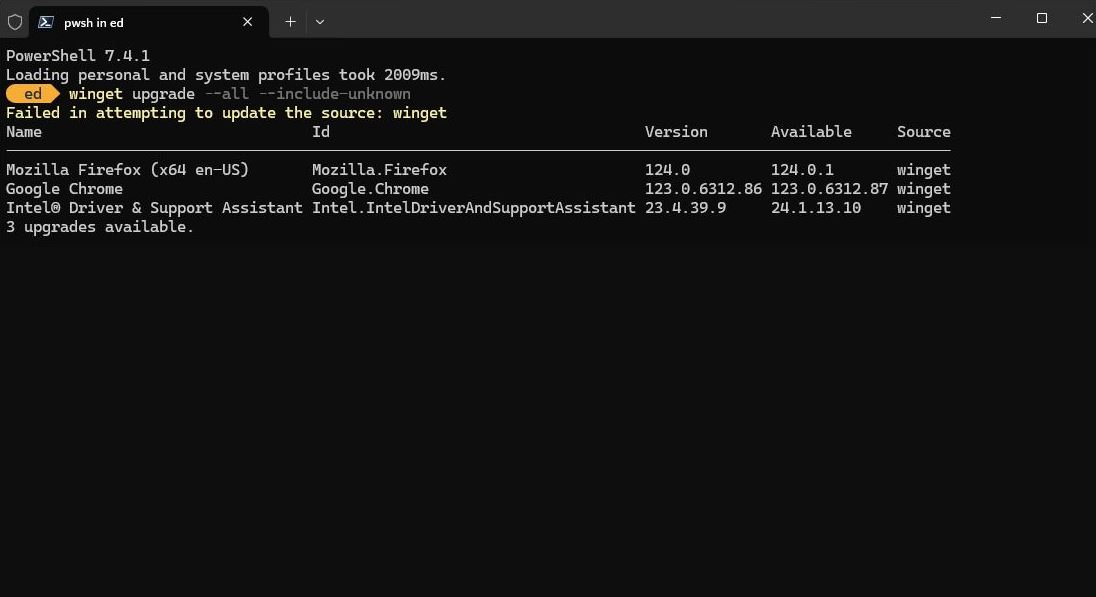Close the "pwsh in ed" tab

tap(247, 21)
